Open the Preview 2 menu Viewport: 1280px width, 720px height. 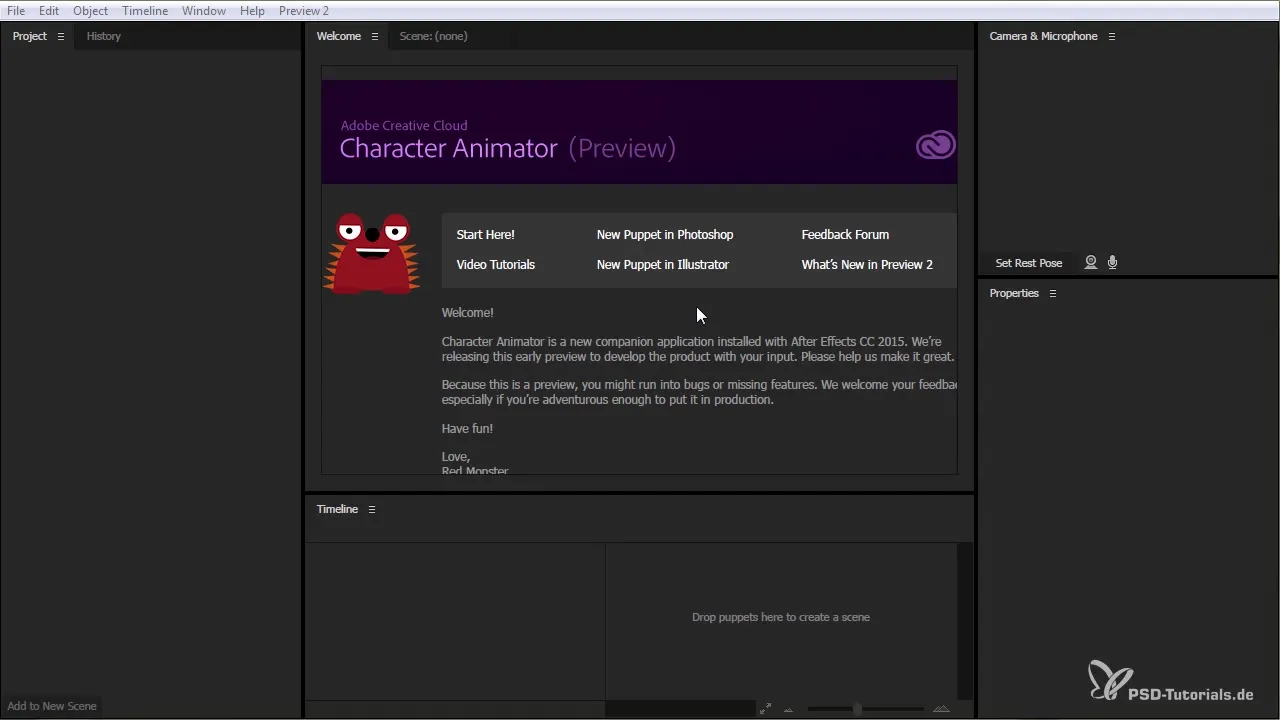point(304,10)
